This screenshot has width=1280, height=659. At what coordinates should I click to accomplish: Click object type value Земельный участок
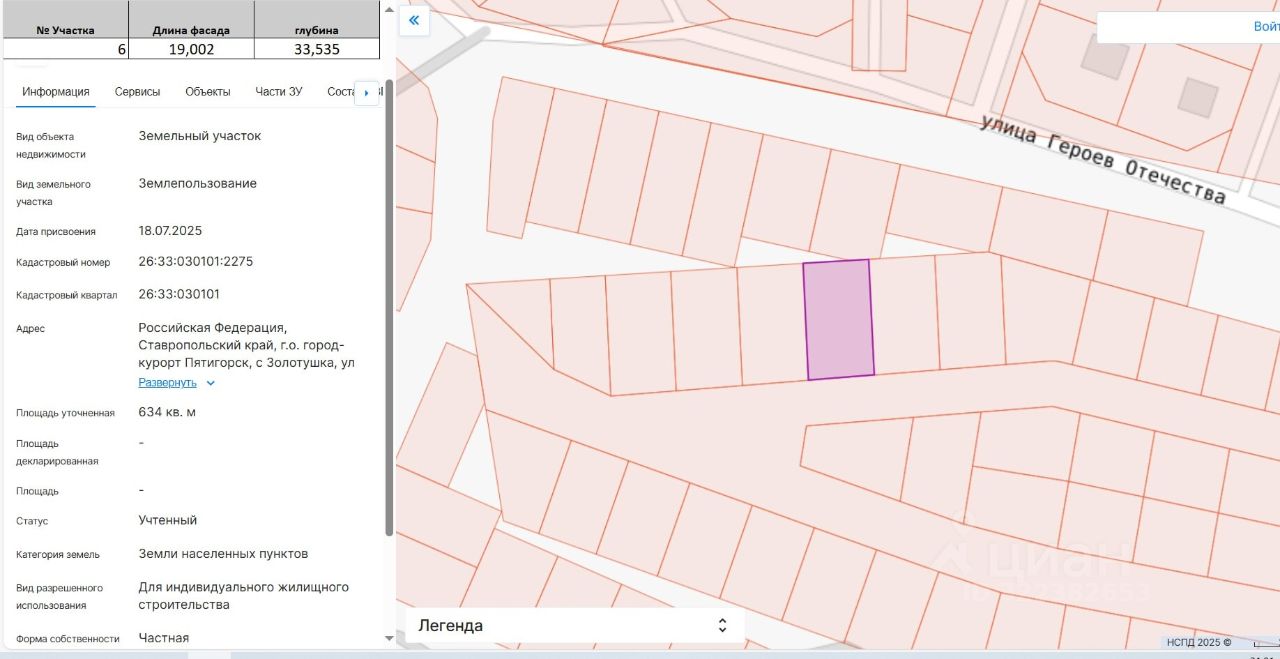point(200,136)
